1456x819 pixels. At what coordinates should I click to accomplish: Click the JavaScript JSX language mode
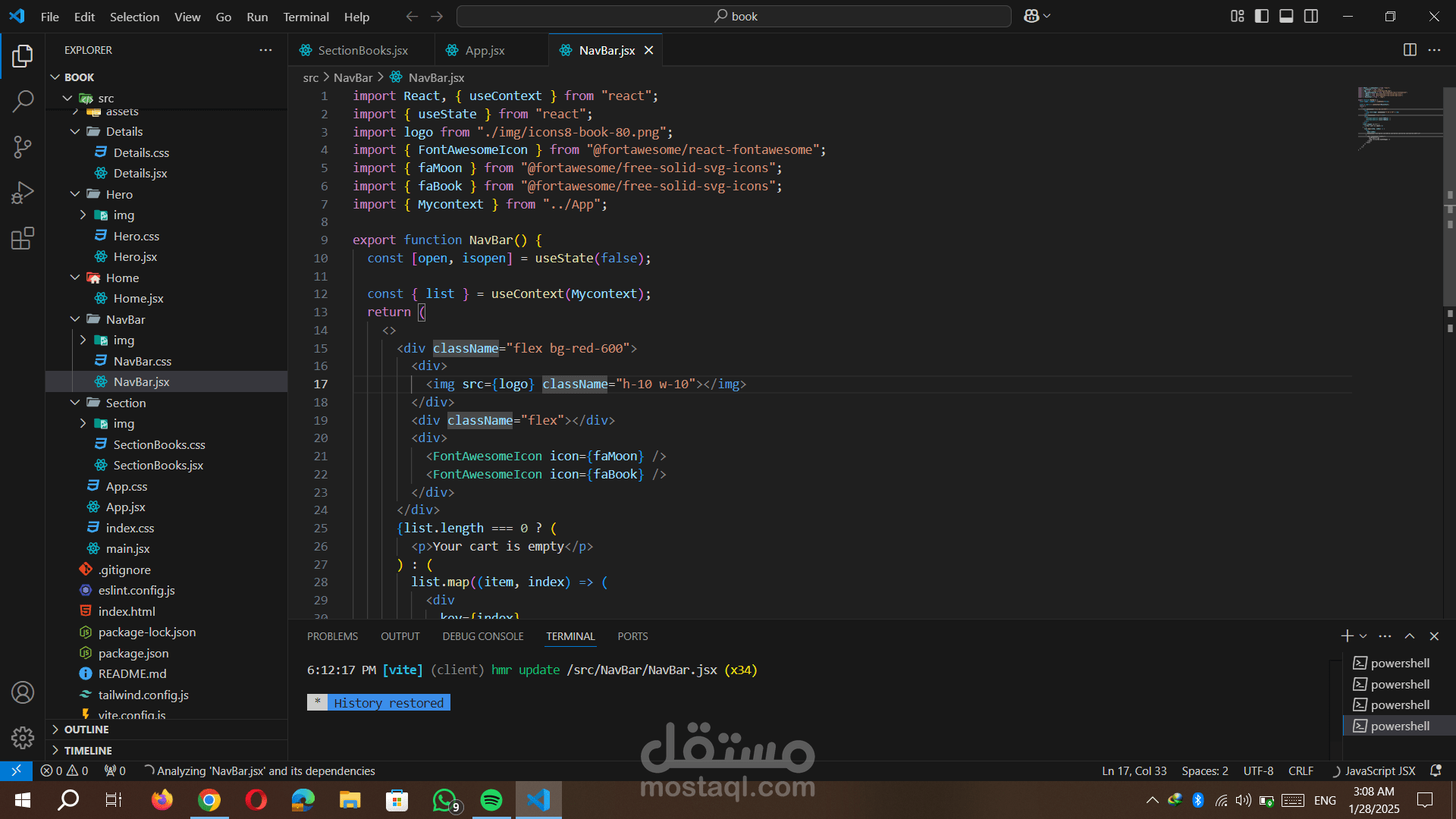(1379, 770)
